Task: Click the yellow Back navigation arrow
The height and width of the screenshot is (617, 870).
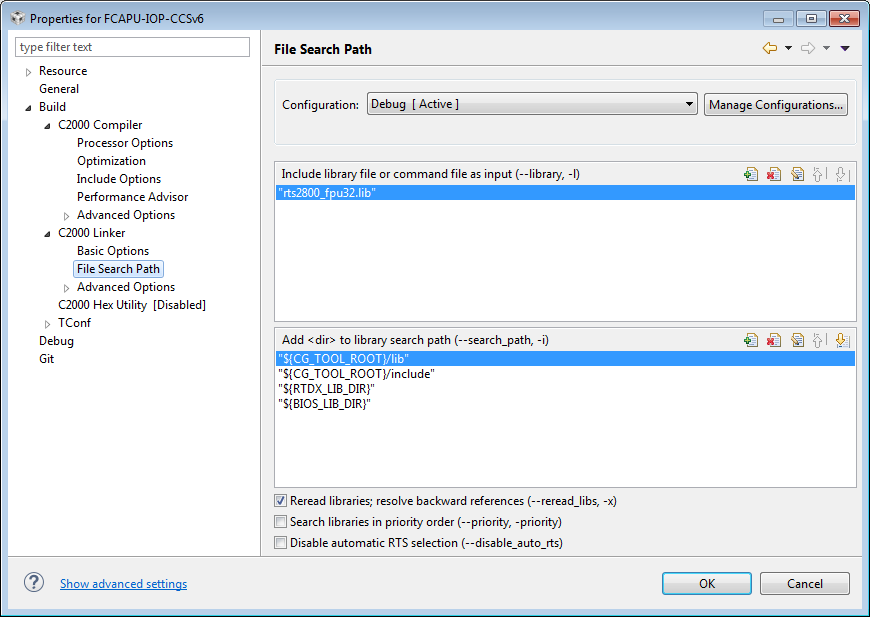Action: point(769,48)
